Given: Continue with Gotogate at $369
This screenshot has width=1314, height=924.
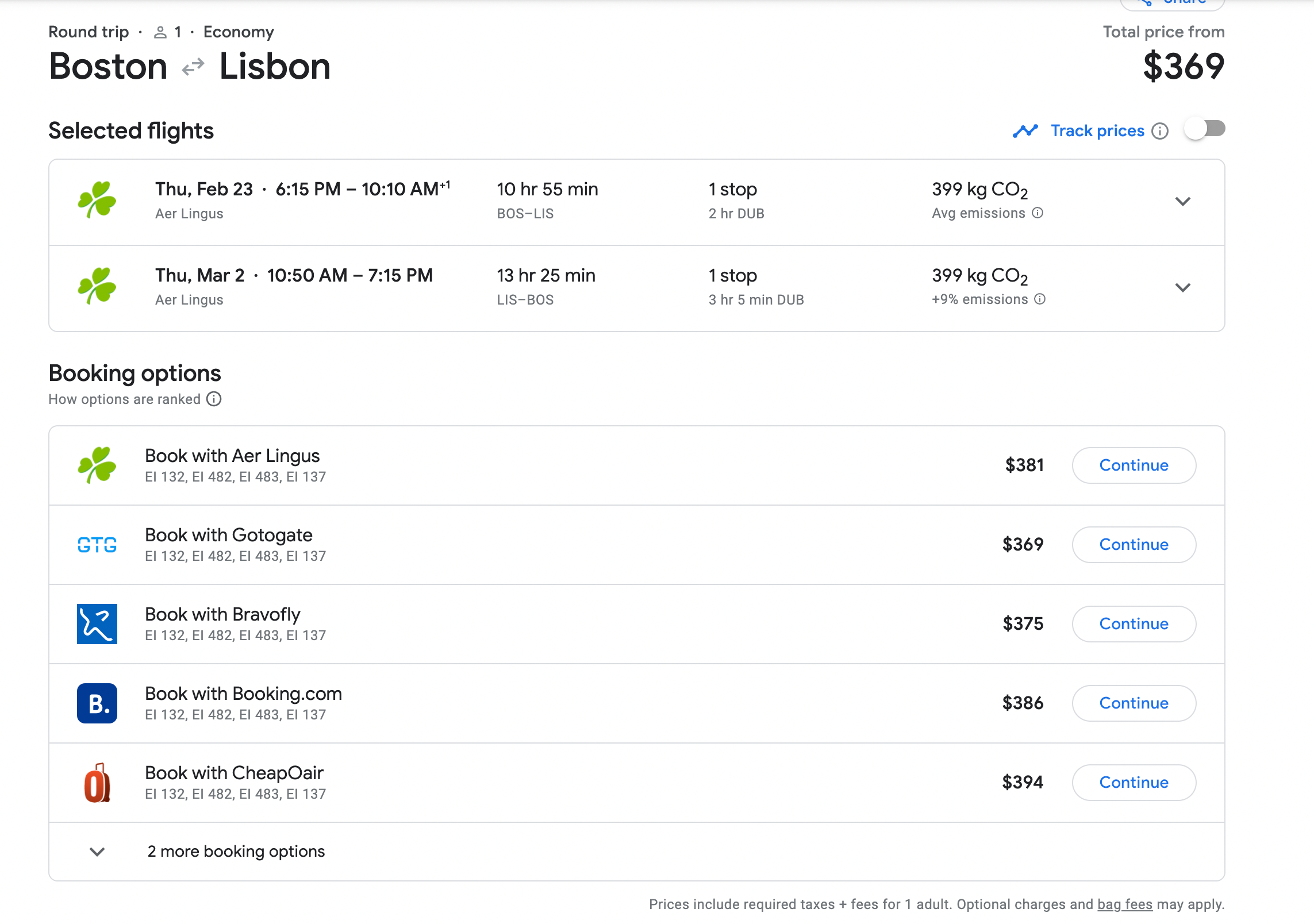Looking at the screenshot, I should (x=1134, y=545).
